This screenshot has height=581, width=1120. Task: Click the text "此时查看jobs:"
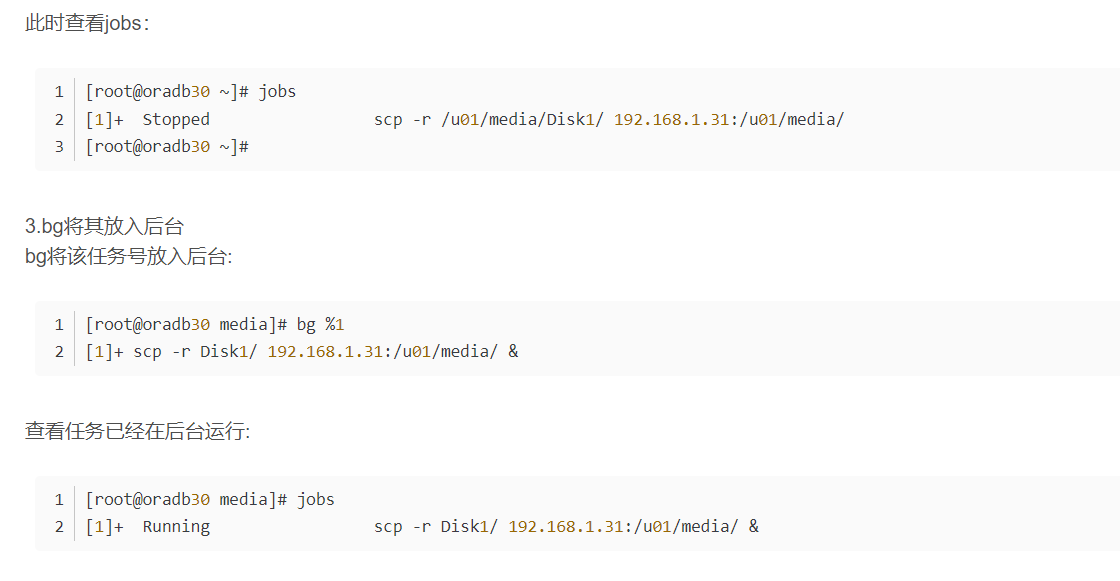point(87,23)
